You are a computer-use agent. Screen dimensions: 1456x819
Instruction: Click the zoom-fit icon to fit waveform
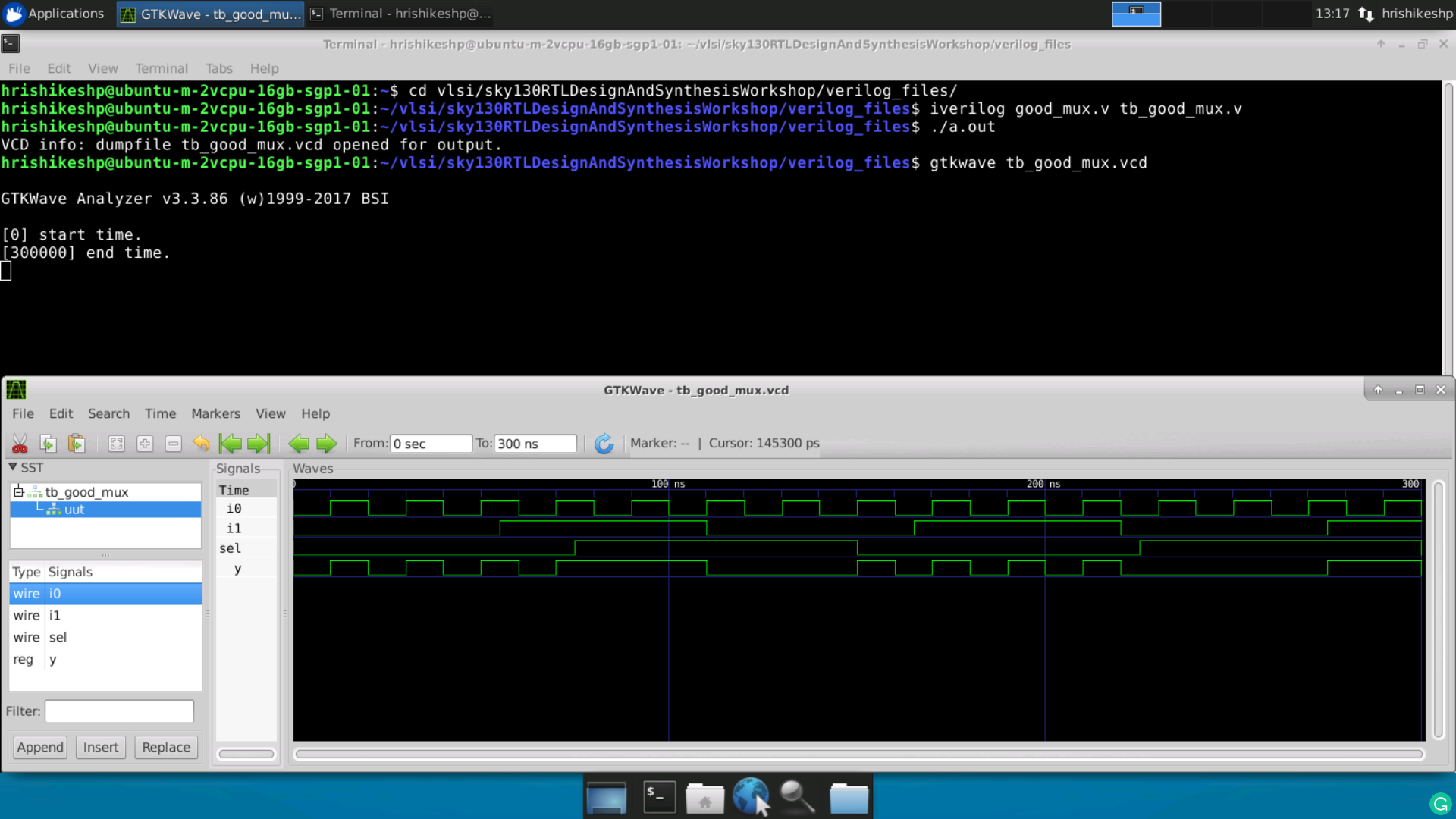tap(115, 443)
